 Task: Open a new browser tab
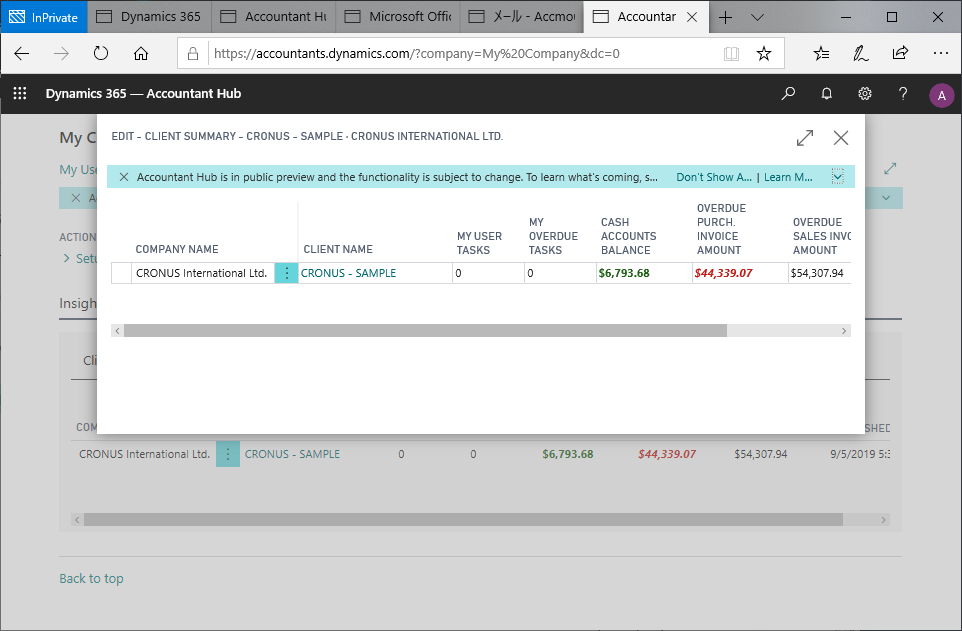pos(725,17)
